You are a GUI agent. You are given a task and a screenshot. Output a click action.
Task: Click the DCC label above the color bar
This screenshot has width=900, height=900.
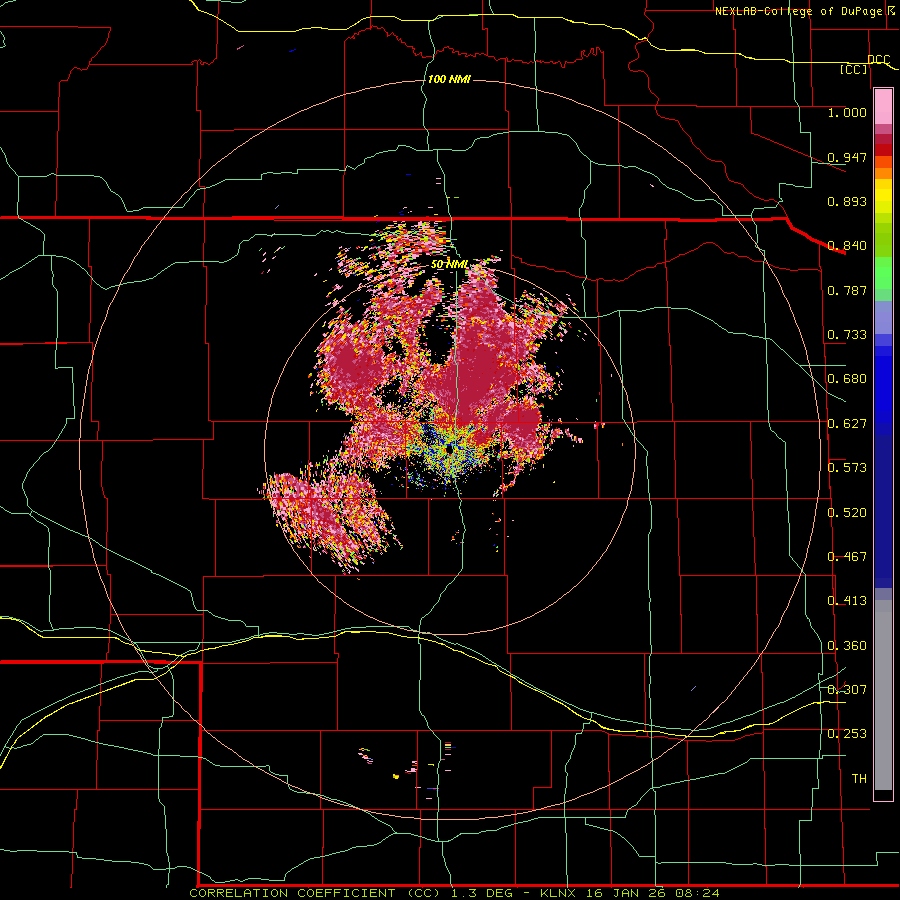coord(878,60)
